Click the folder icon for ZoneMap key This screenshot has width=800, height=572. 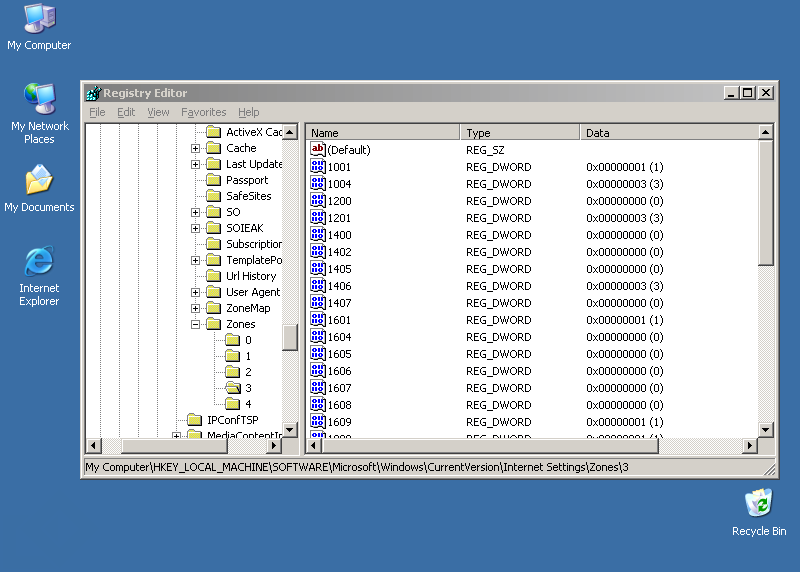pos(213,308)
